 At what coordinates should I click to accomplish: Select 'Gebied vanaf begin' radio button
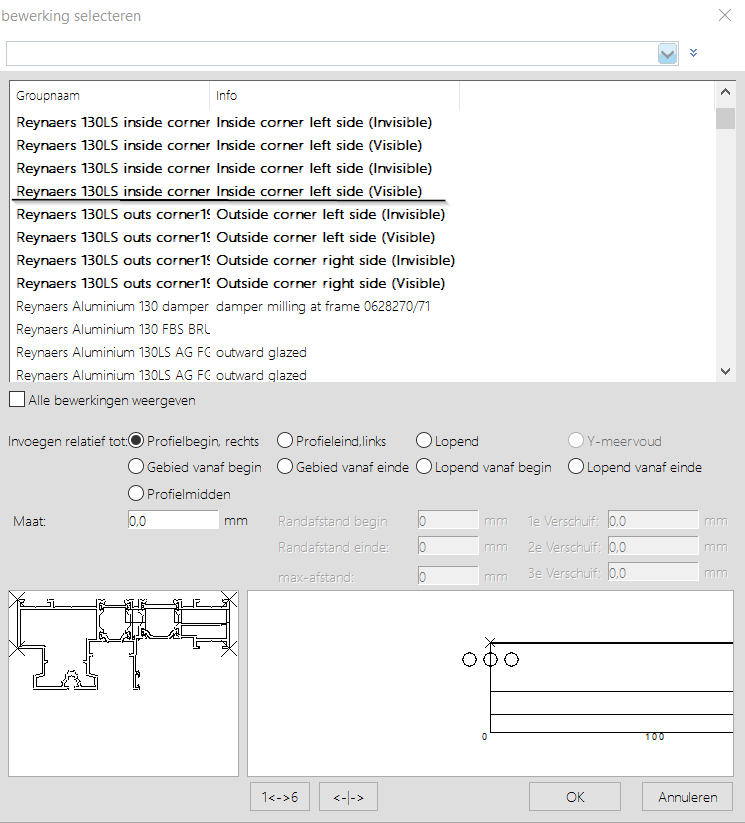tap(136, 466)
